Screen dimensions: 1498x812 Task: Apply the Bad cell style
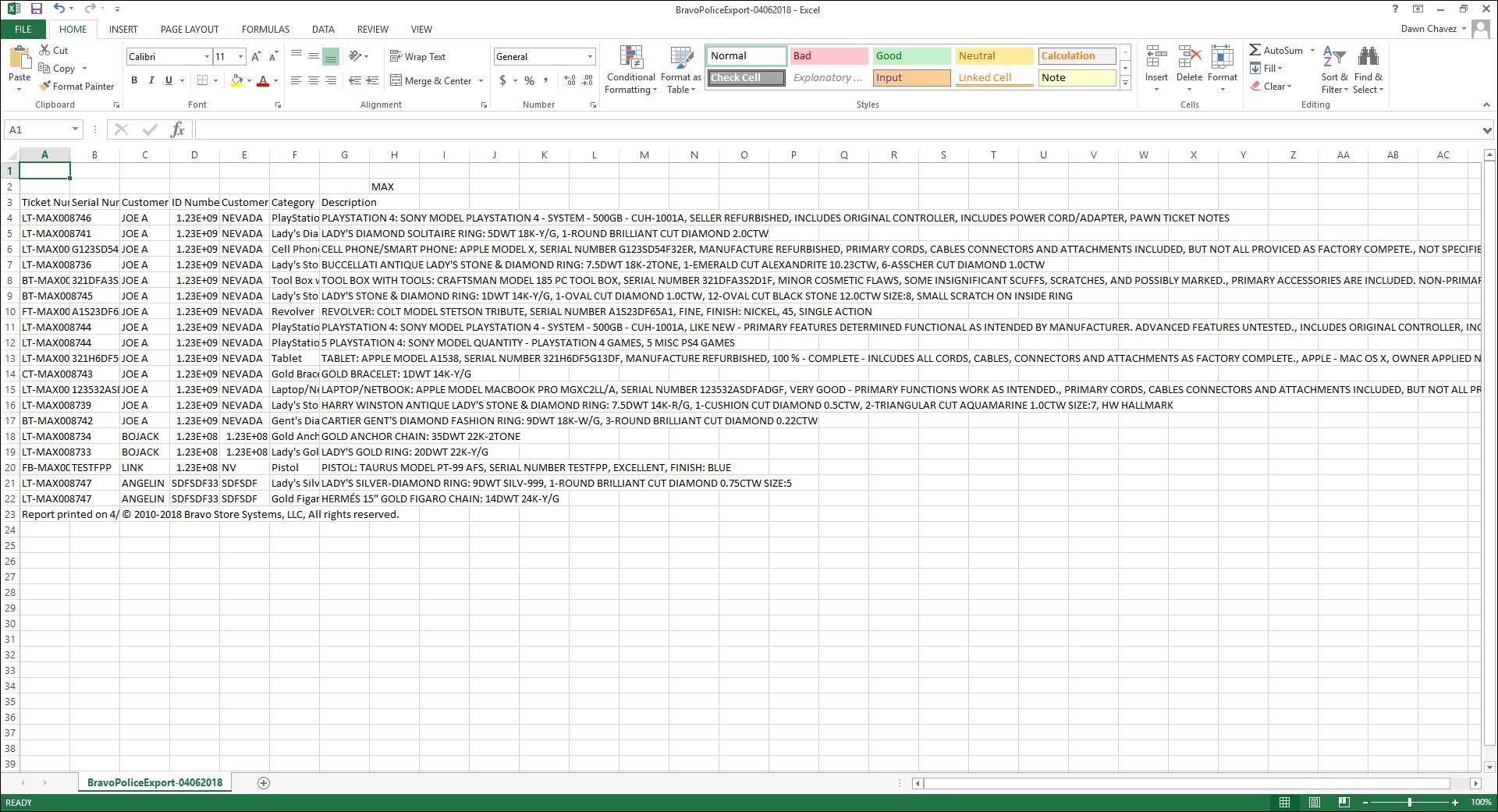[828, 55]
